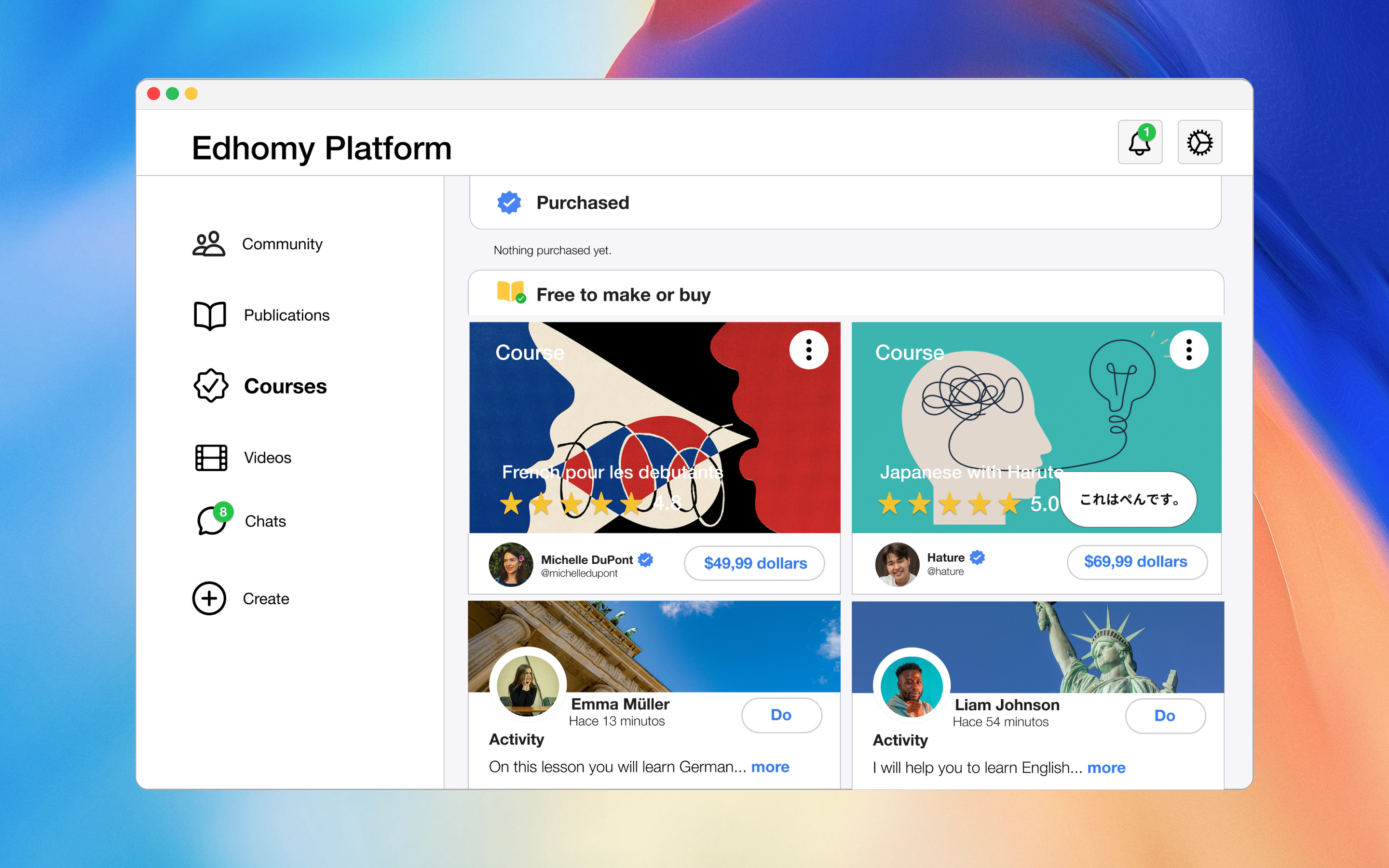
Task: Click the blue verified Purchased badge icon
Action: (508, 203)
